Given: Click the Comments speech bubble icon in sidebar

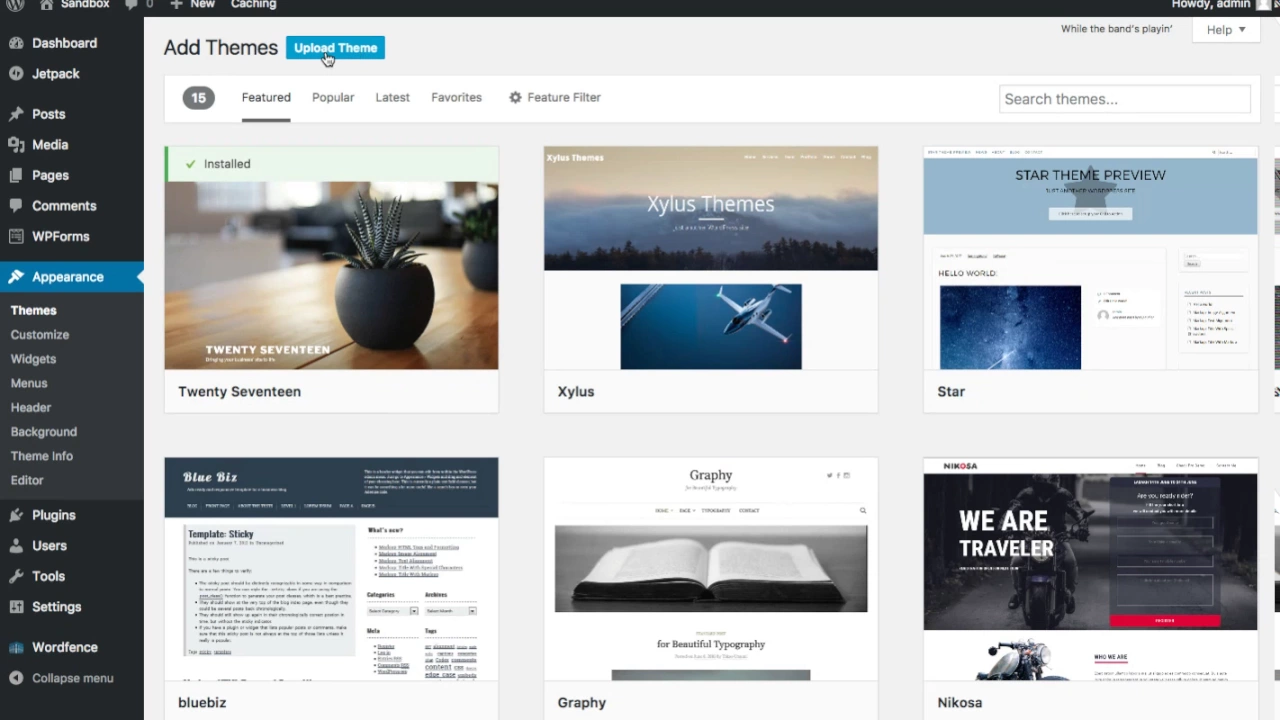Looking at the screenshot, I should (16, 206).
